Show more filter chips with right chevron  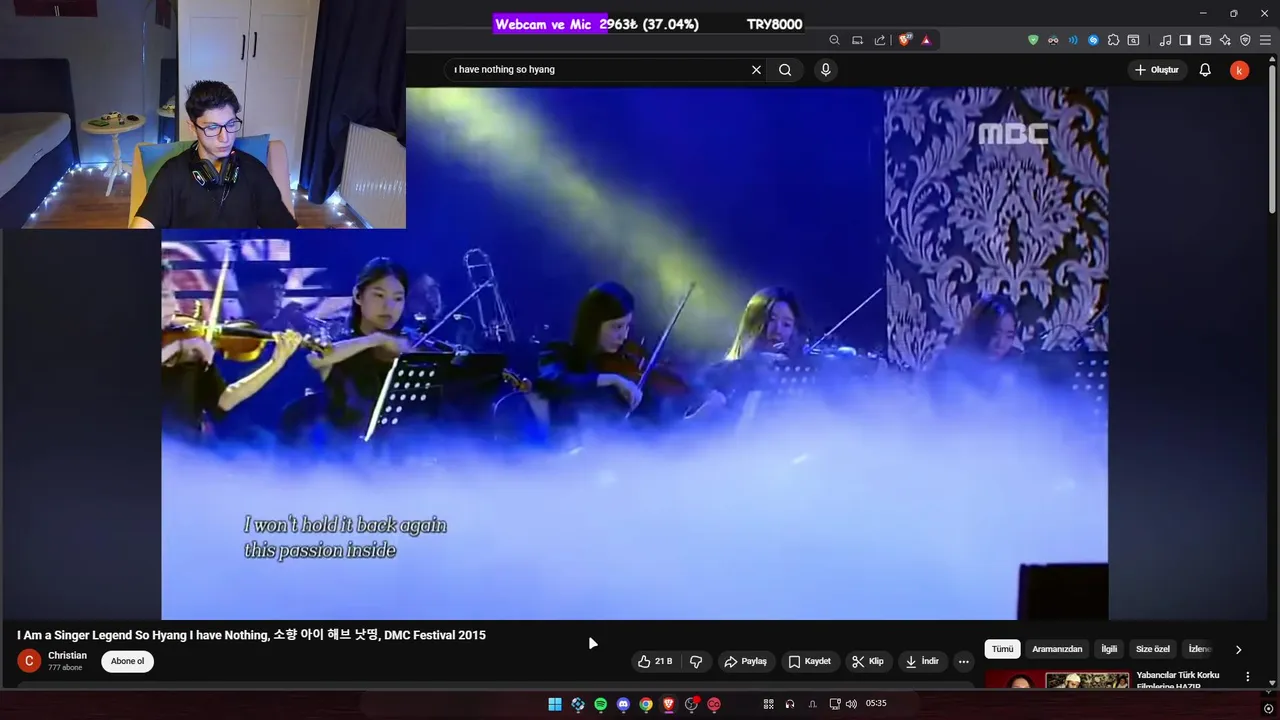(x=1238, y=649)
